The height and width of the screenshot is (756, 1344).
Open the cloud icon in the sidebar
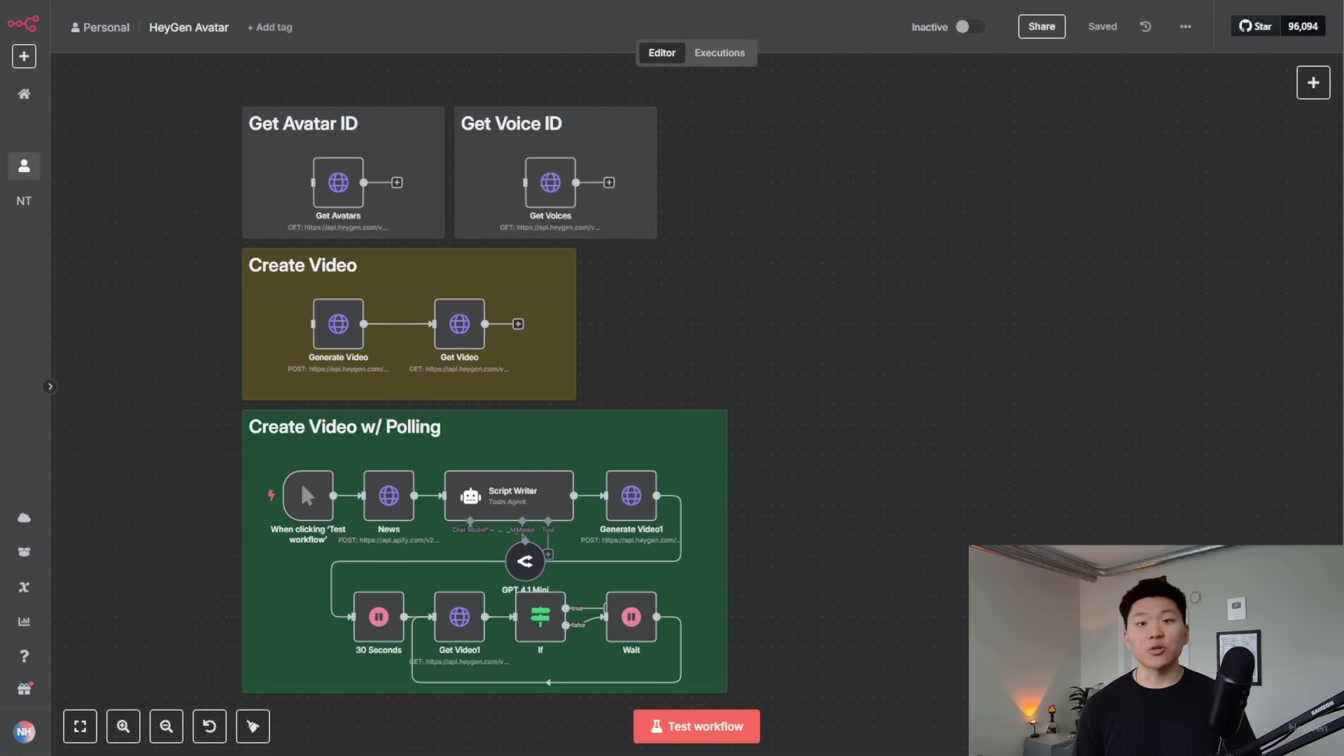24,518
